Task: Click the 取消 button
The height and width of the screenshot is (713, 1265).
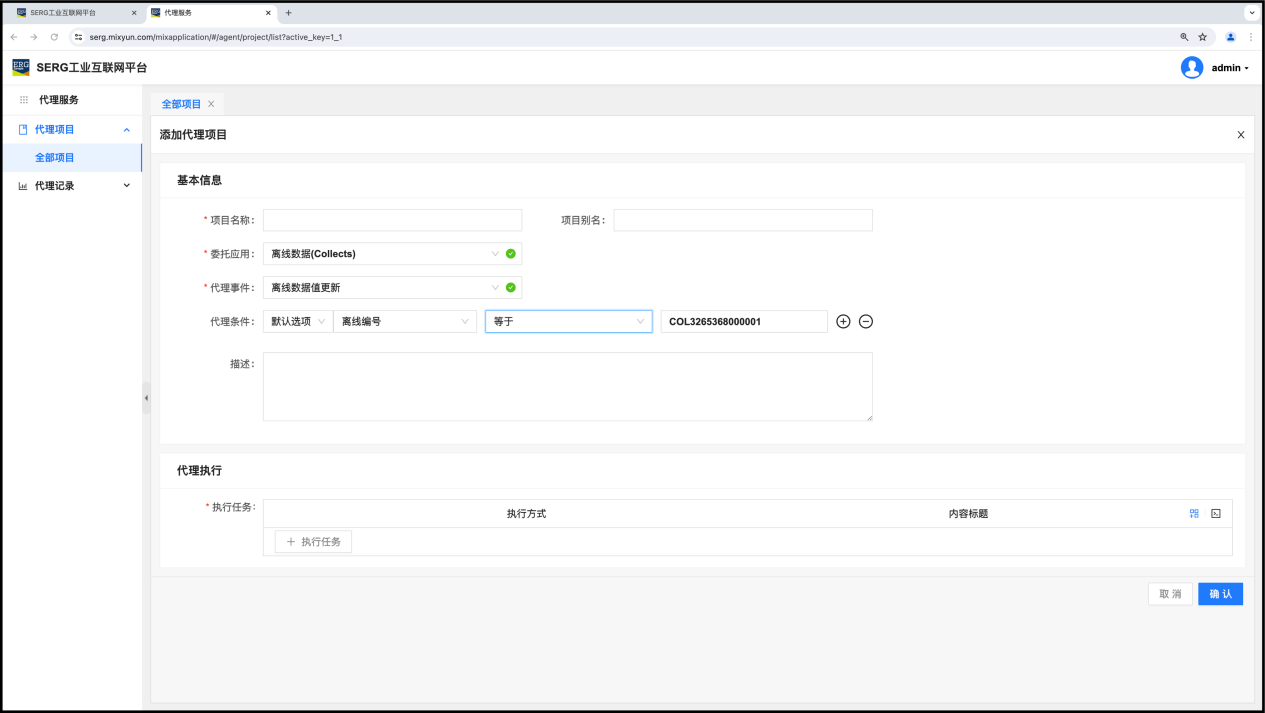Action: point(1170,594)
